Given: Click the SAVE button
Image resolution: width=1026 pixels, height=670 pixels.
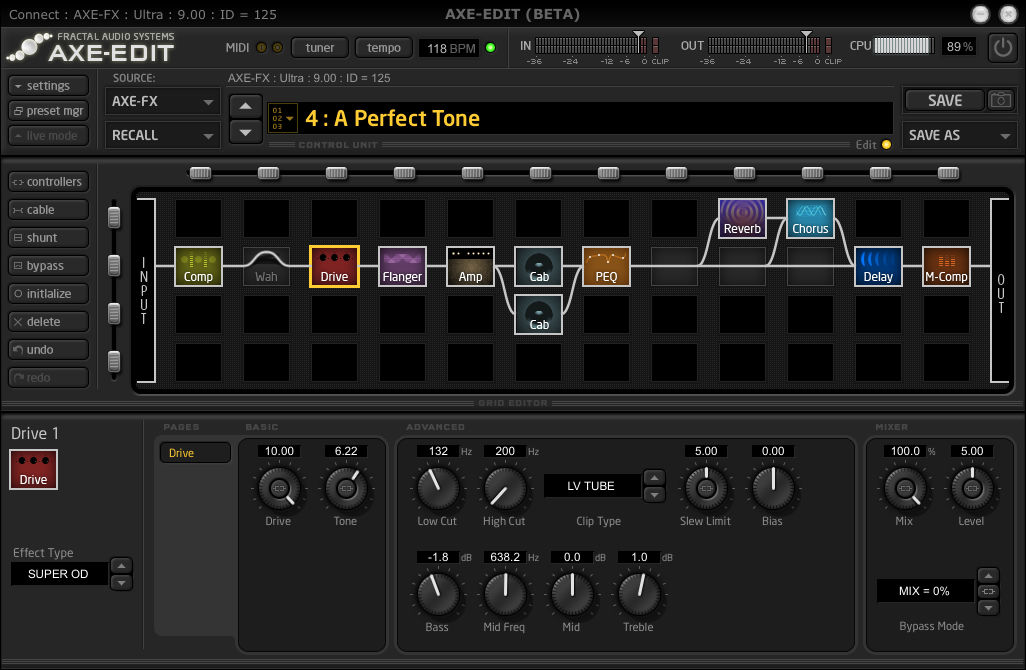Looking at the screenshot, I should click(946, 99).
